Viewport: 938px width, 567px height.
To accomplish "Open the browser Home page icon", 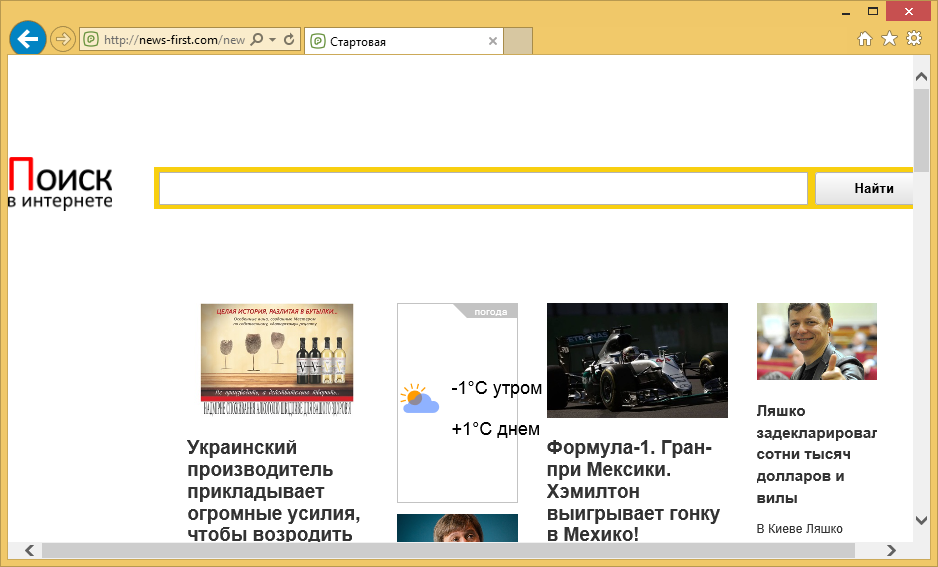I will tap(866, 39).
